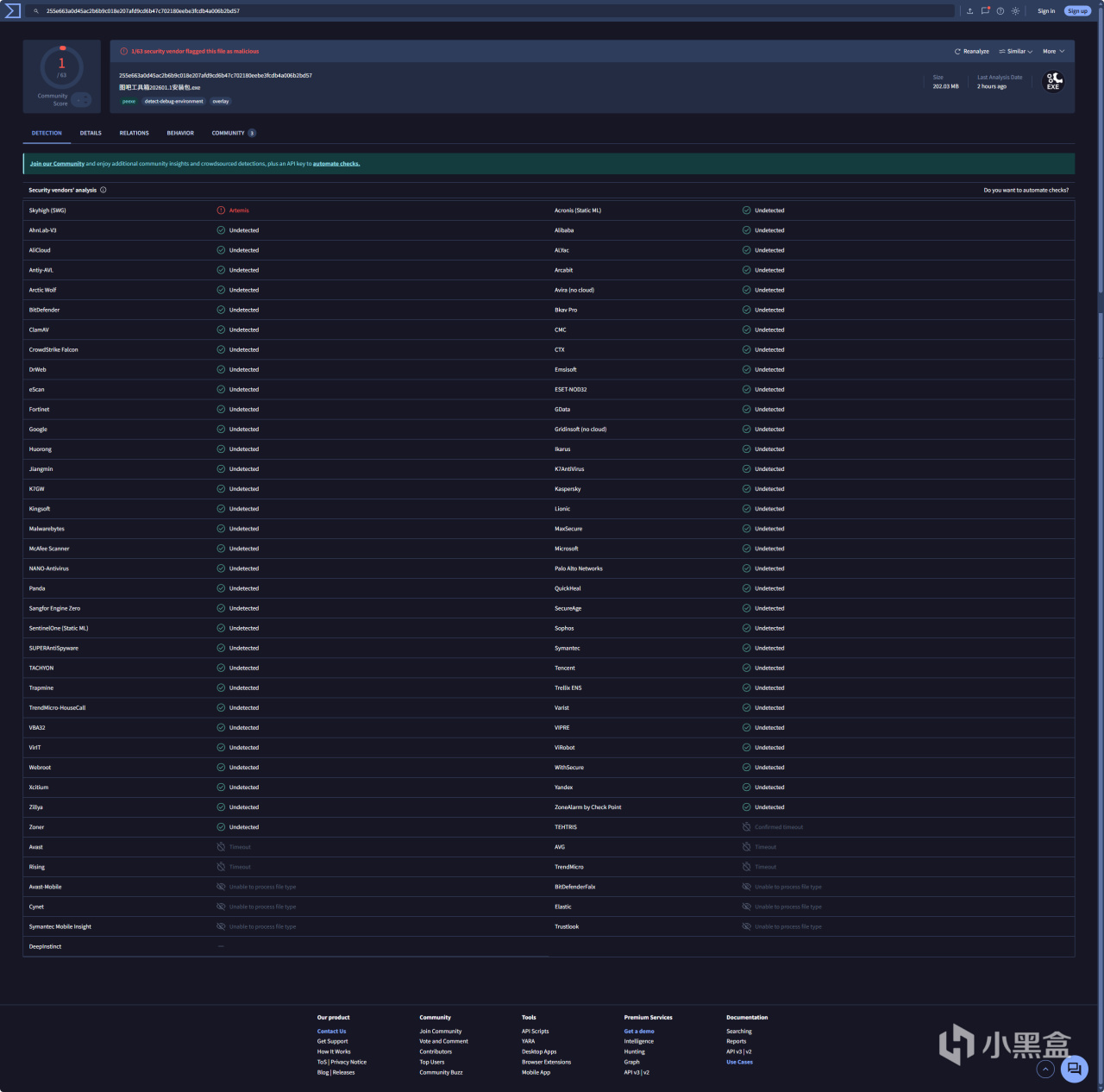Click the timeout icon for Rising
Viewport: 1104px width, 1092px height.
(221, 867)
